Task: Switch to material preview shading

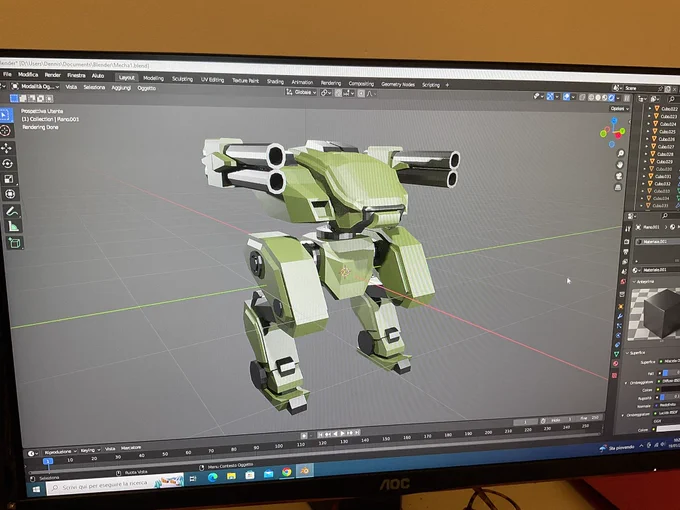Action: [605, 97]
